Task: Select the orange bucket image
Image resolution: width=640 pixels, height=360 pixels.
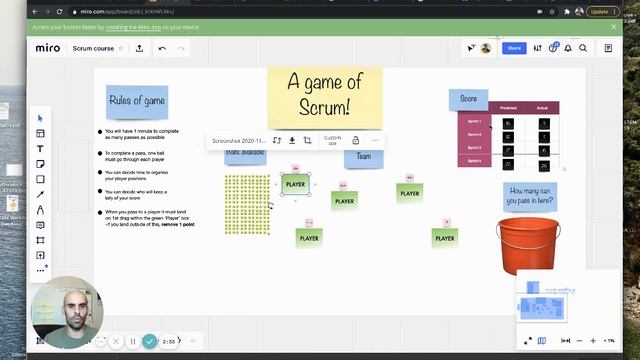Action: point(528,246)
